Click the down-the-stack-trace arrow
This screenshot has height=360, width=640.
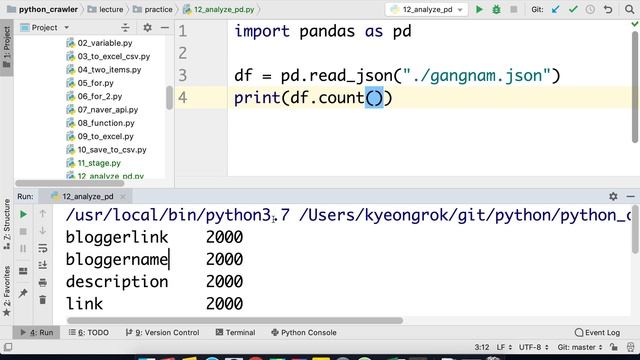(42, 231)
